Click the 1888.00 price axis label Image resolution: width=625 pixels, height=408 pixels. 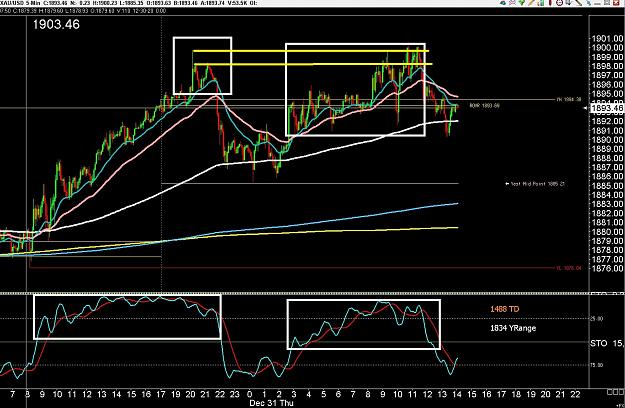pos(607,158)
